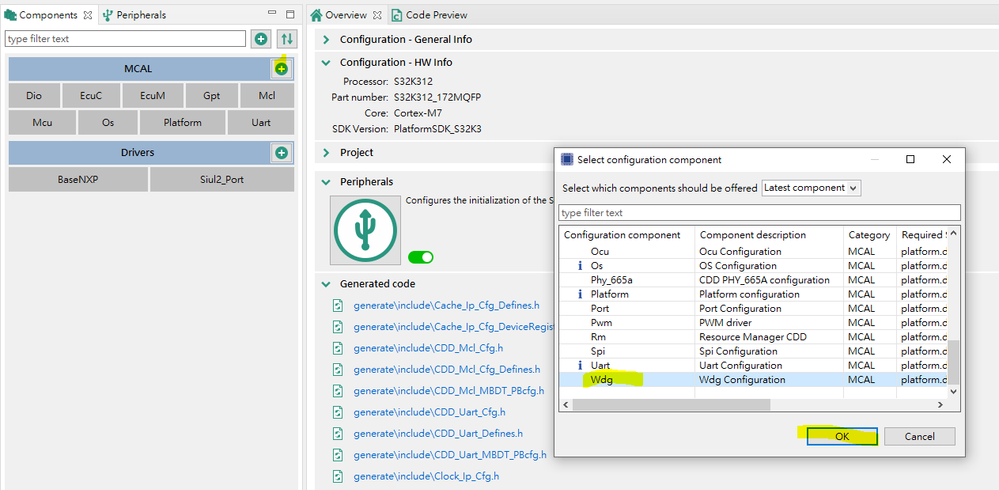Focus the Components filter text field

click(125, 39)
